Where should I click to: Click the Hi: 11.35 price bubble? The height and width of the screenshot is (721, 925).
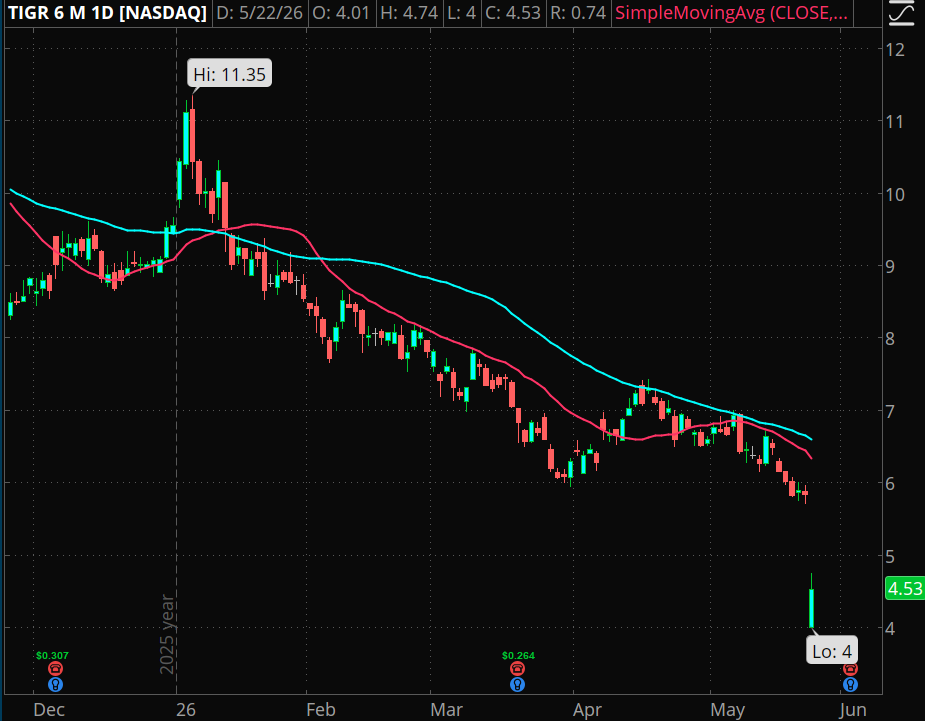(x=229, y=74)
